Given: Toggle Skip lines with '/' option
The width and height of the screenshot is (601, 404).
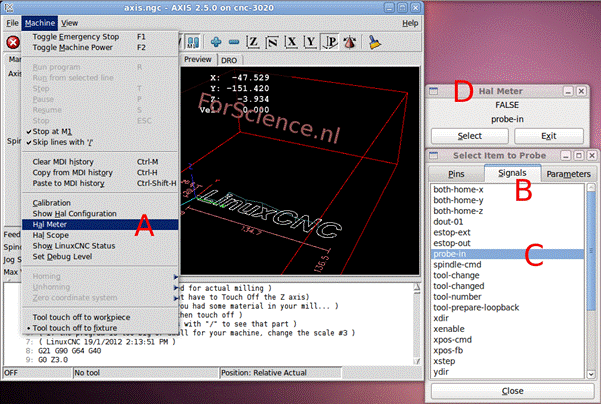Looking at the screenshot, I should click(100, 142).
